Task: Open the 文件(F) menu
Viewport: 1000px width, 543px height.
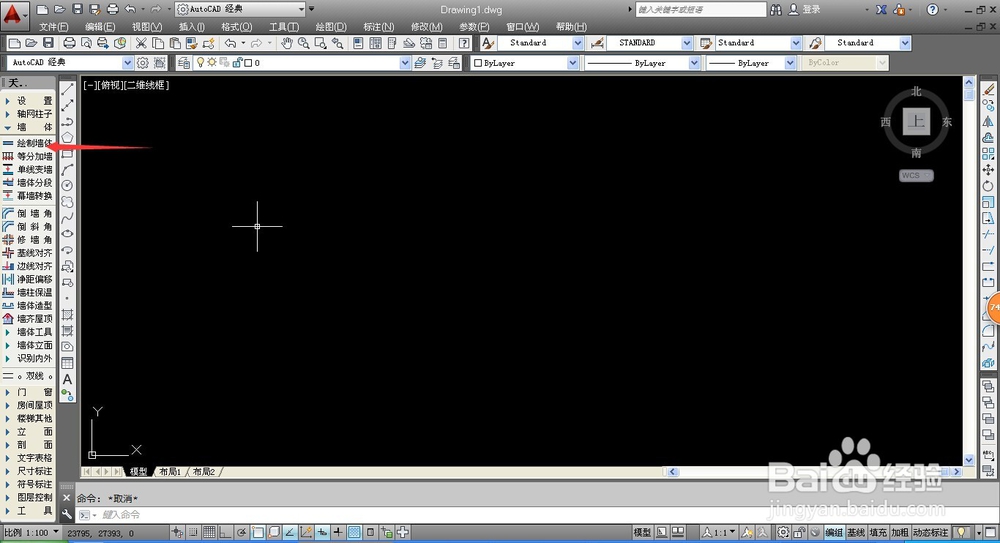Action: pyautogui.click(x=54, y=27)
